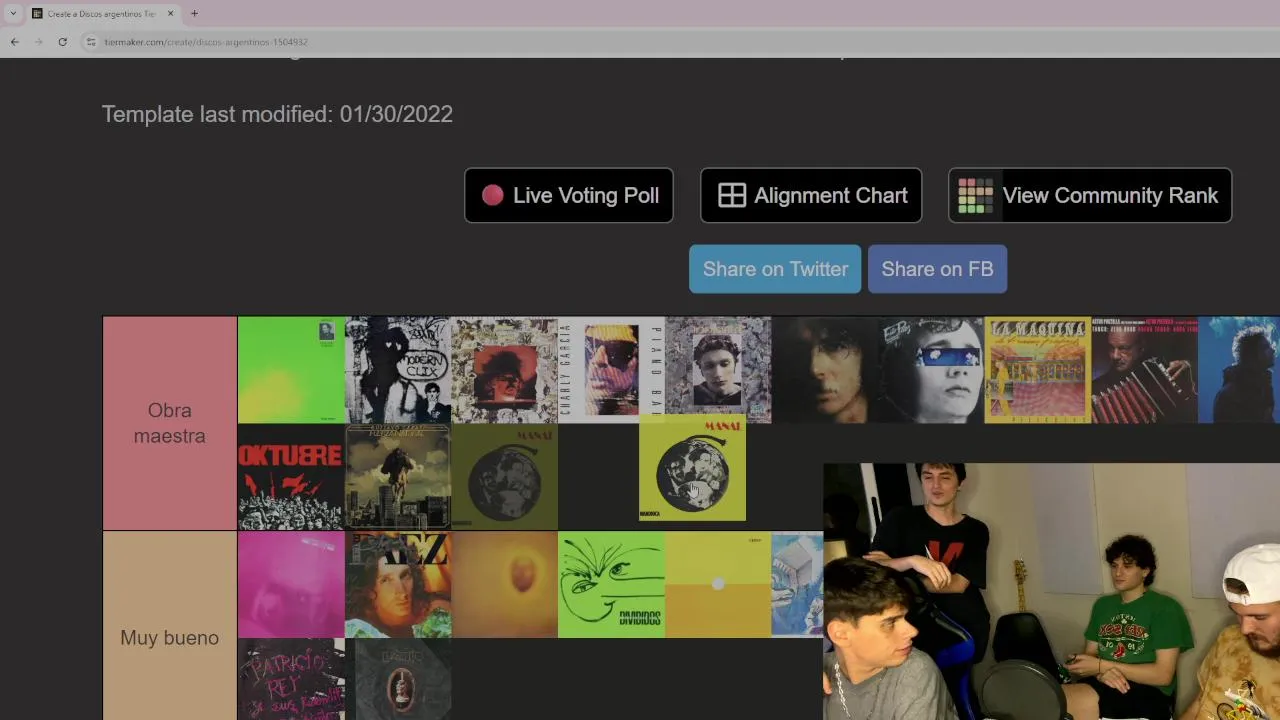Select the Charly Garcia Piano Bar album
The width and height of the screenshot is (1280, 720).
[x=611, y=370]
